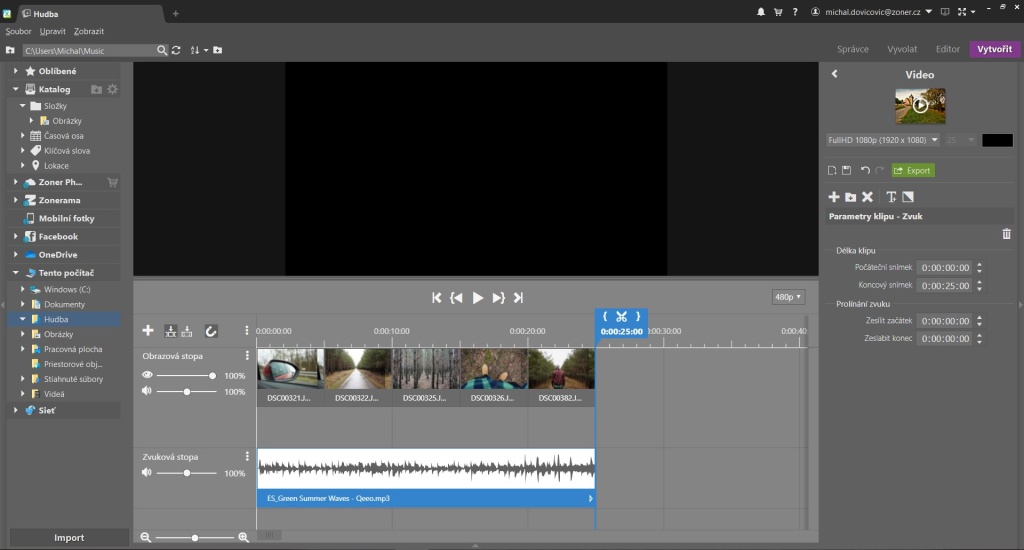
Task: Switch to the Správce module tab
Action: pyautogui.click(x=853, y=49)
